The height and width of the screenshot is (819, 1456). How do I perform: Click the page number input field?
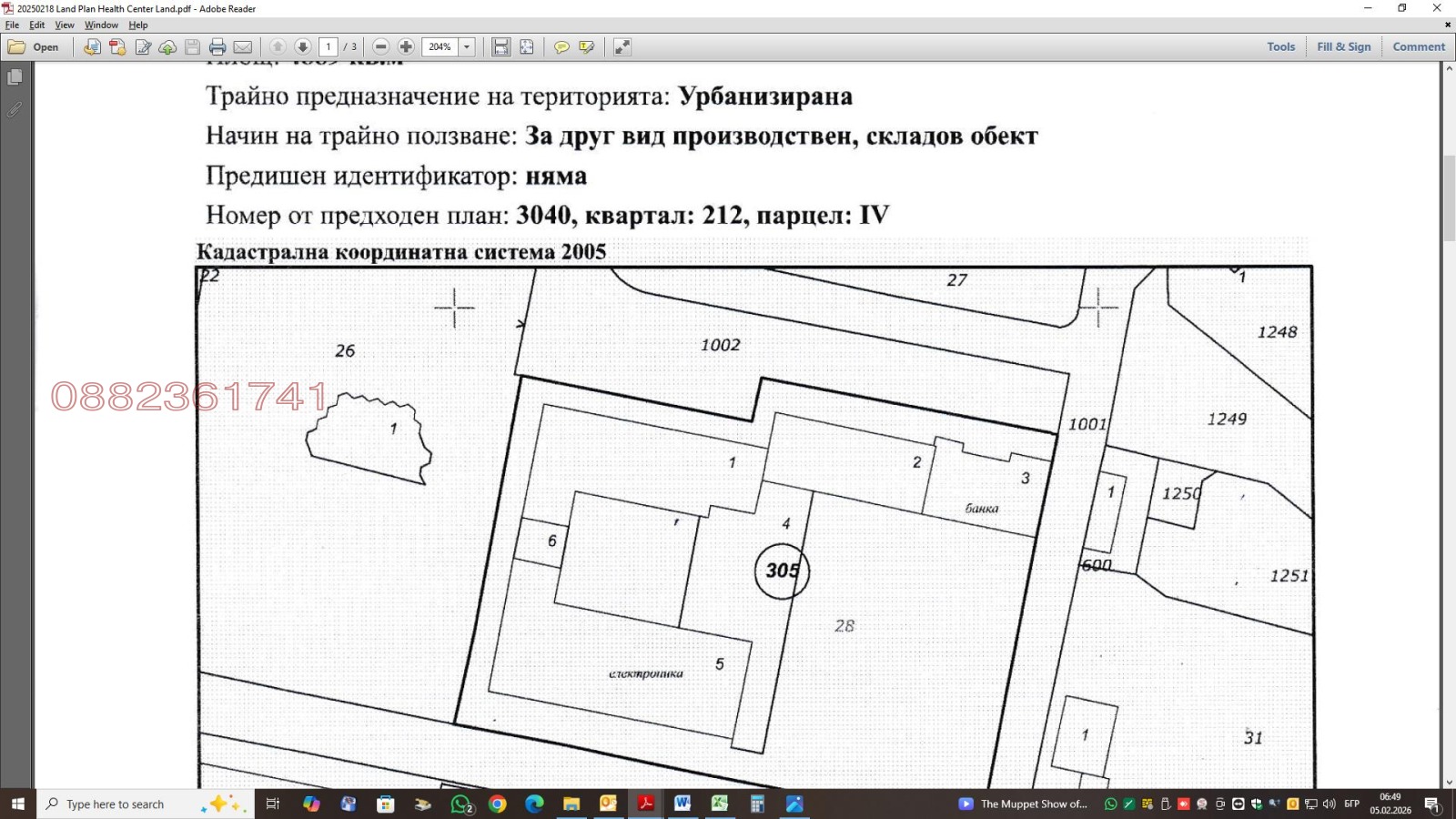329,47
